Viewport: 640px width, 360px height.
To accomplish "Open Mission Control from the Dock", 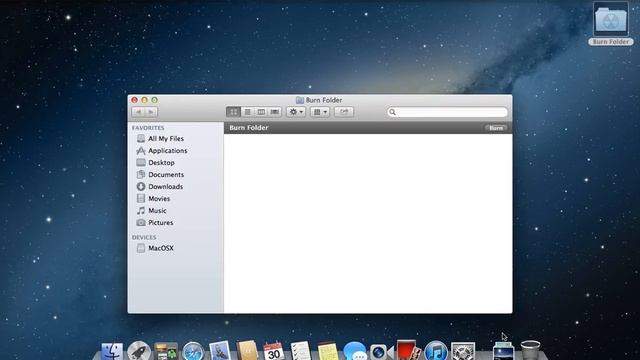I will click(x=166, y=351).
